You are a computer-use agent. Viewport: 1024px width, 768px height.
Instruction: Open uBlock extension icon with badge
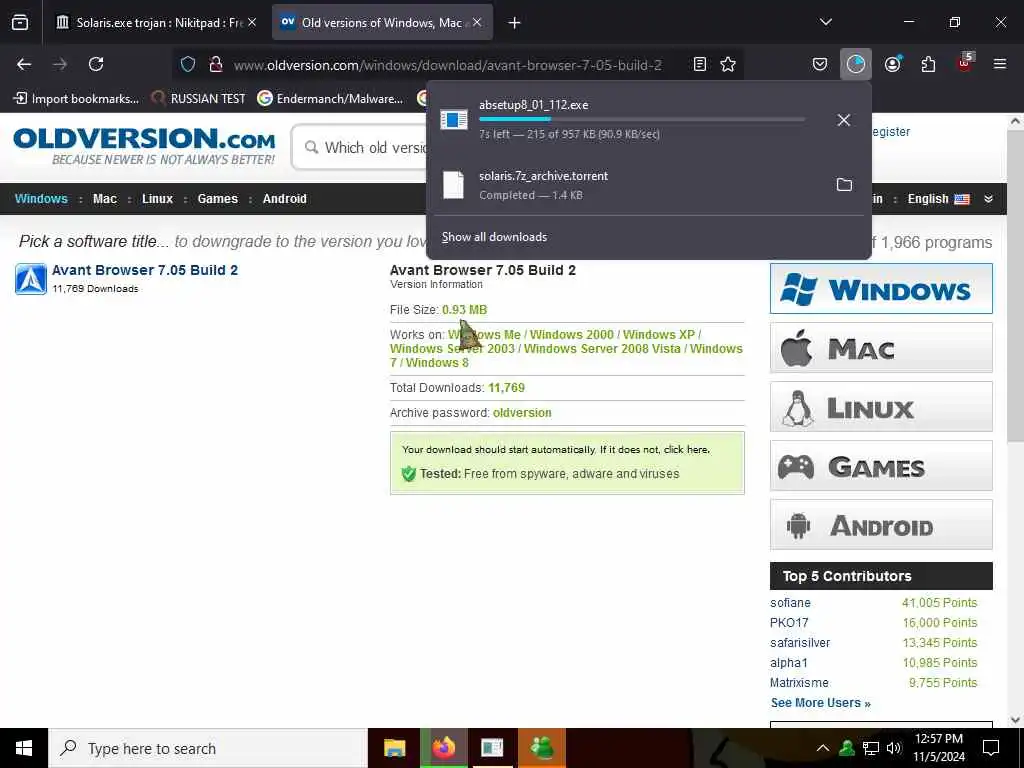click(x=965, y=63)
